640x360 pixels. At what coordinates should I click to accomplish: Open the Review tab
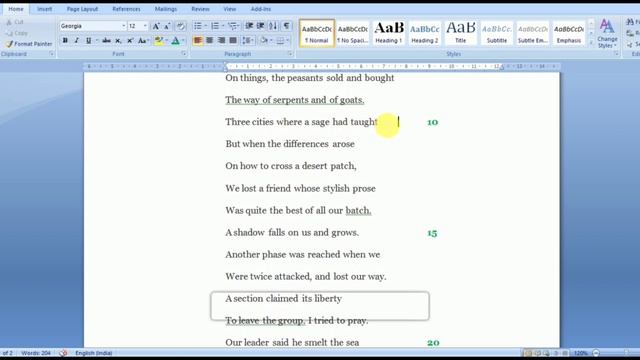200,9
